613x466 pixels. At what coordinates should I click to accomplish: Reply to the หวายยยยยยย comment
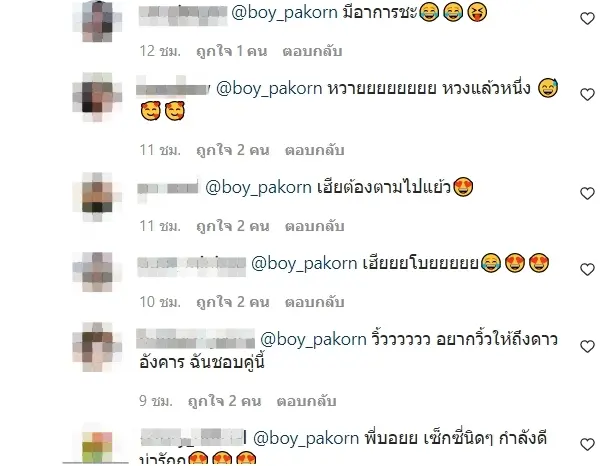click(x=314, y=150)
